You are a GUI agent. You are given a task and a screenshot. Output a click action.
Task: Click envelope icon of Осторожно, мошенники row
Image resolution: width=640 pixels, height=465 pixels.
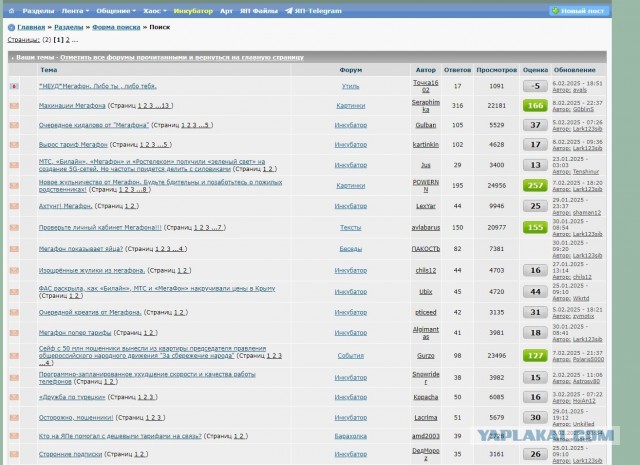tap(14, 418)
